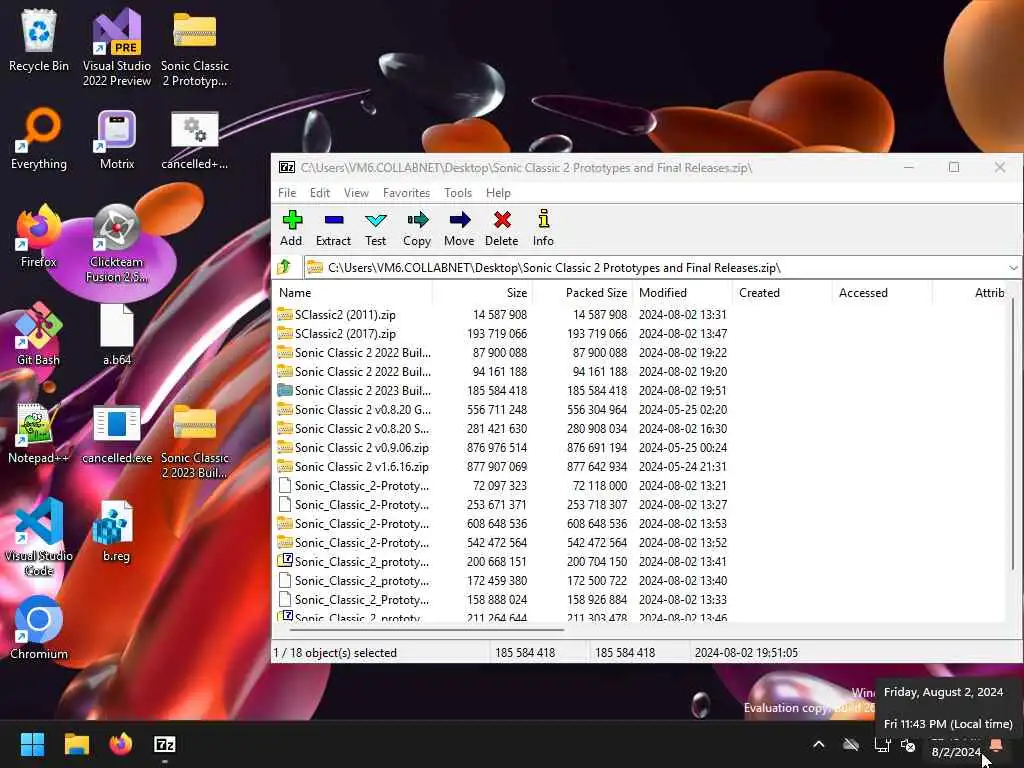The height and width of the screenshot is (768, 1024).
Task: Click the Extract toolbar icon
Action: pos(333,228)
